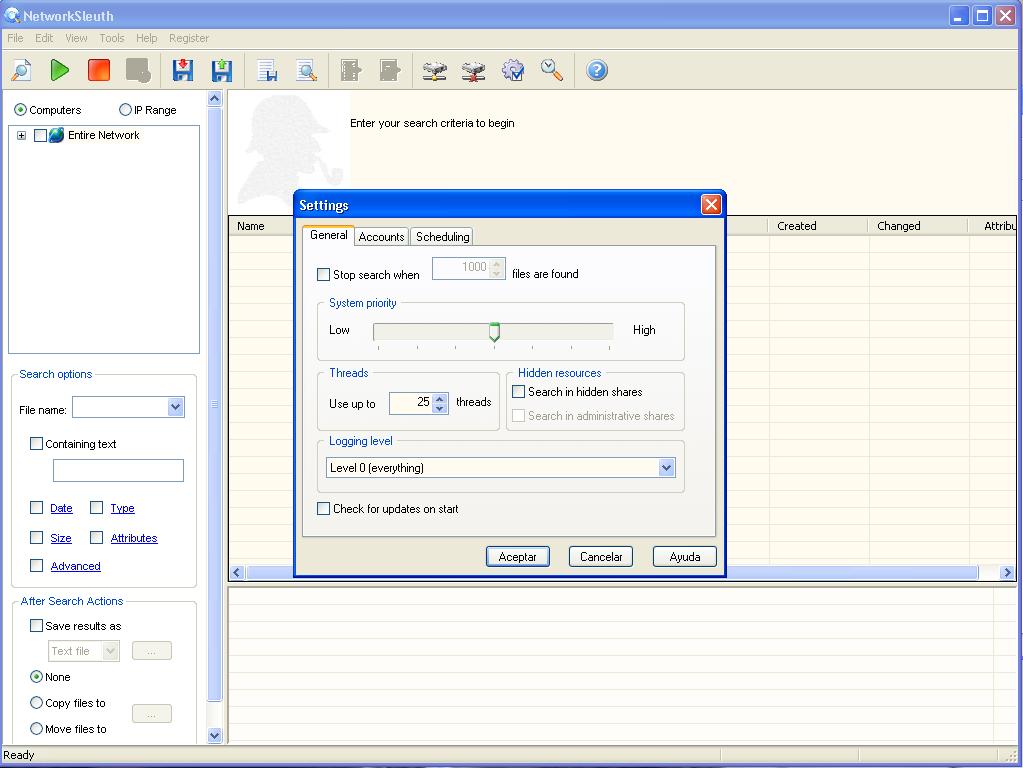Expand the Entire Network tree node
The width and height of the screenshot is (1023, 768).
(22, 135)
